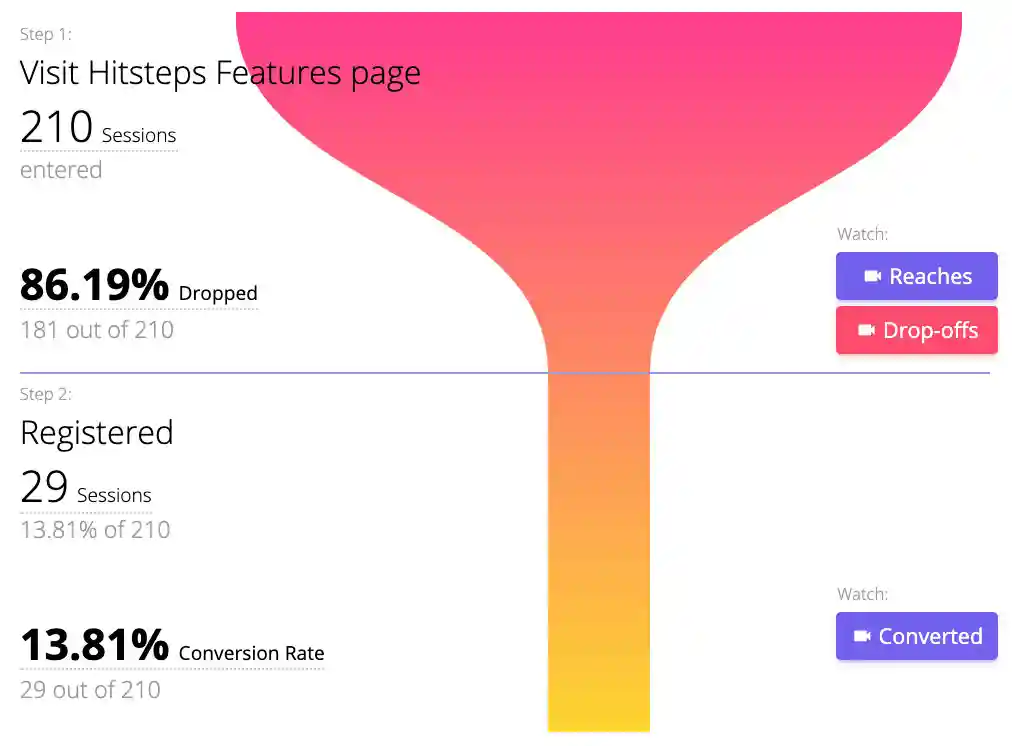Click the 'Registered' step title
1012x746 pixels.
pos(97,433)
